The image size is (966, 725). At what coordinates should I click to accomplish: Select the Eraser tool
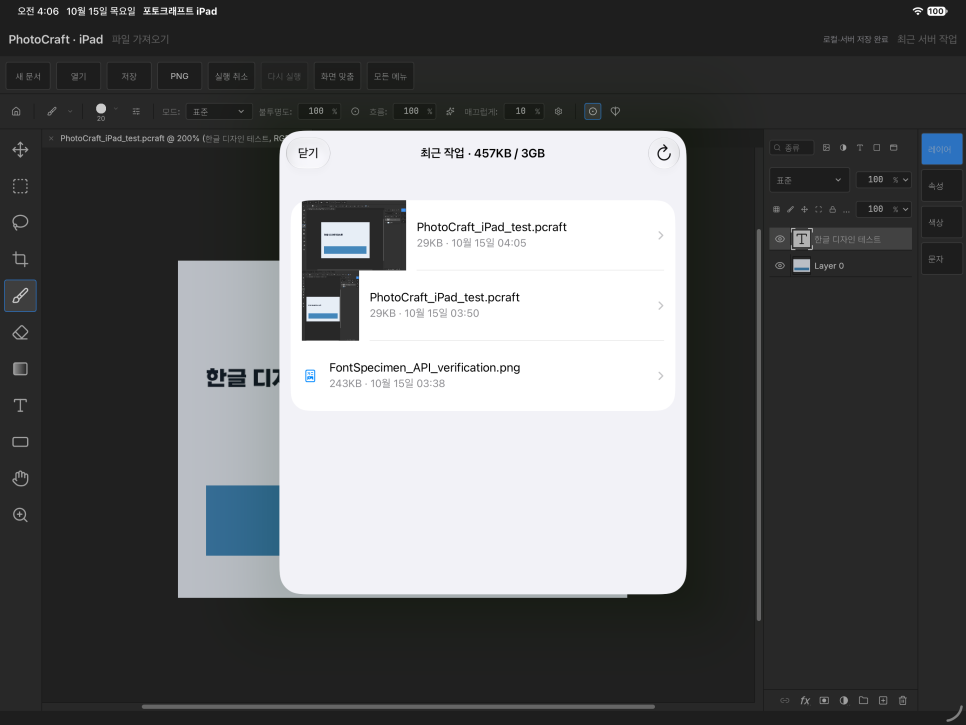click(20, 333)
